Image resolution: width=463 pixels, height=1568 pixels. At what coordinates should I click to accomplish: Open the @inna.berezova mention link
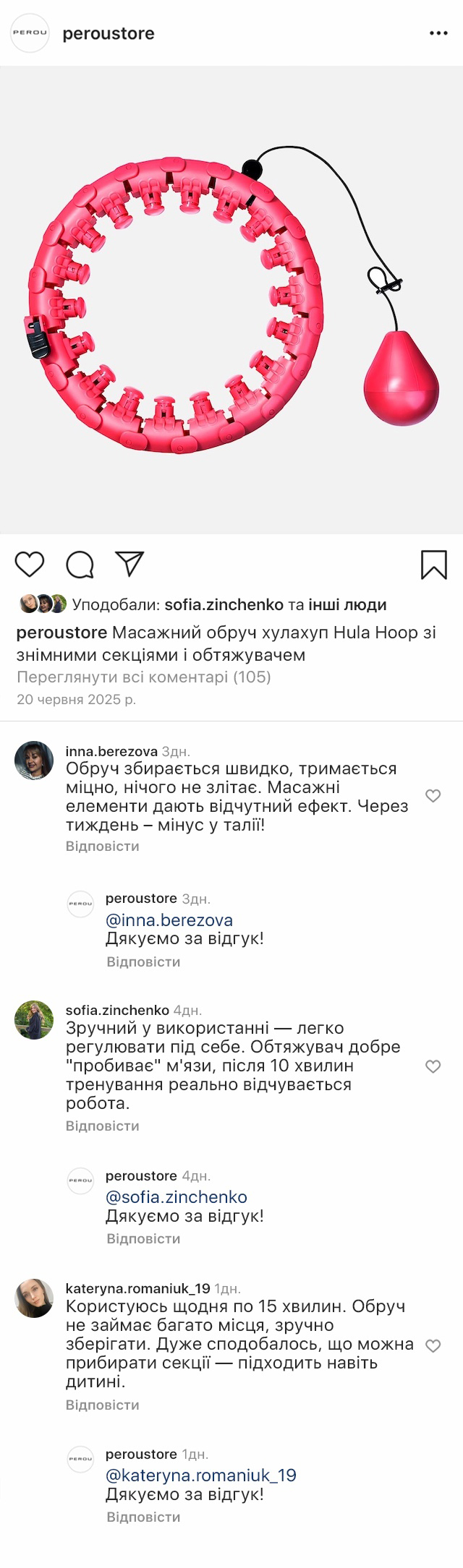coord(169,920)
